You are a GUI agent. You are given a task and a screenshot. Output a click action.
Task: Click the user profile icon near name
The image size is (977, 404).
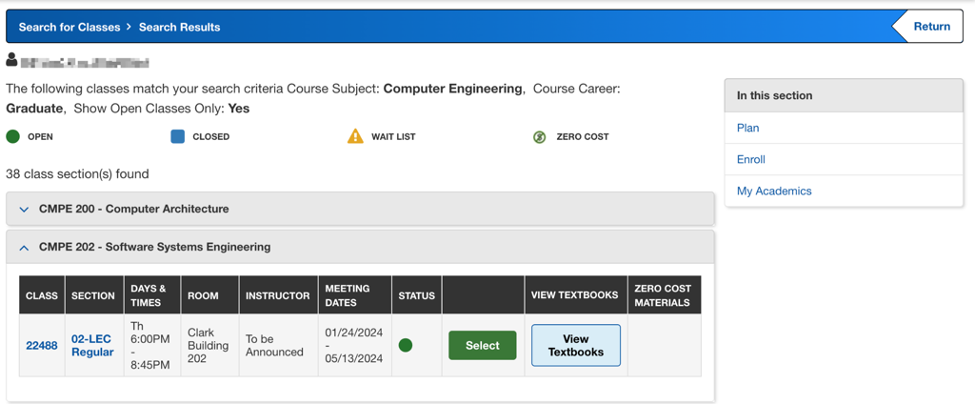point(12,60)
